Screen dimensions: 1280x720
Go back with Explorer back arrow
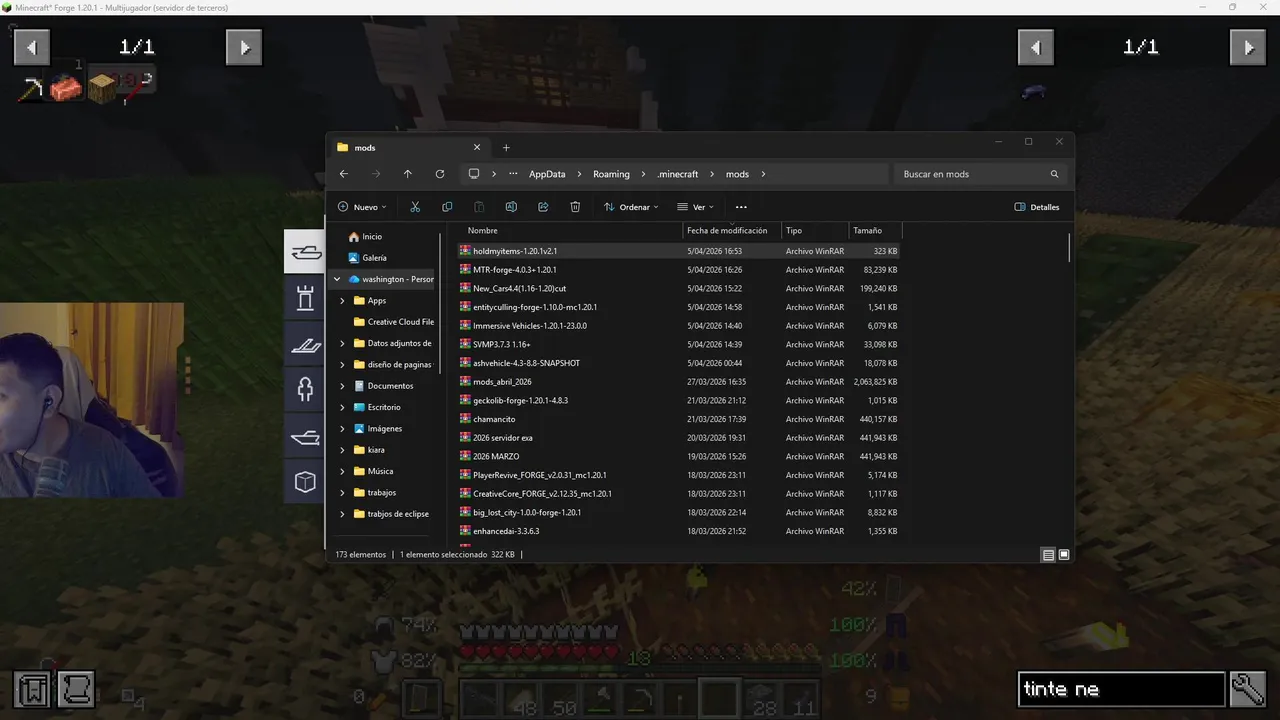(344, 174)
